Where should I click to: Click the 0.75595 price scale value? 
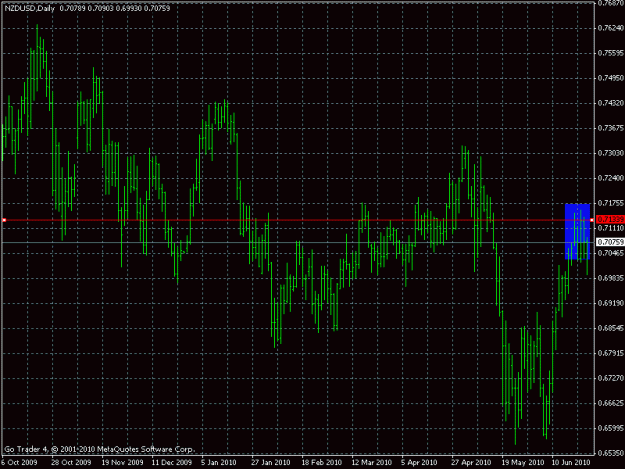point(611,53)
